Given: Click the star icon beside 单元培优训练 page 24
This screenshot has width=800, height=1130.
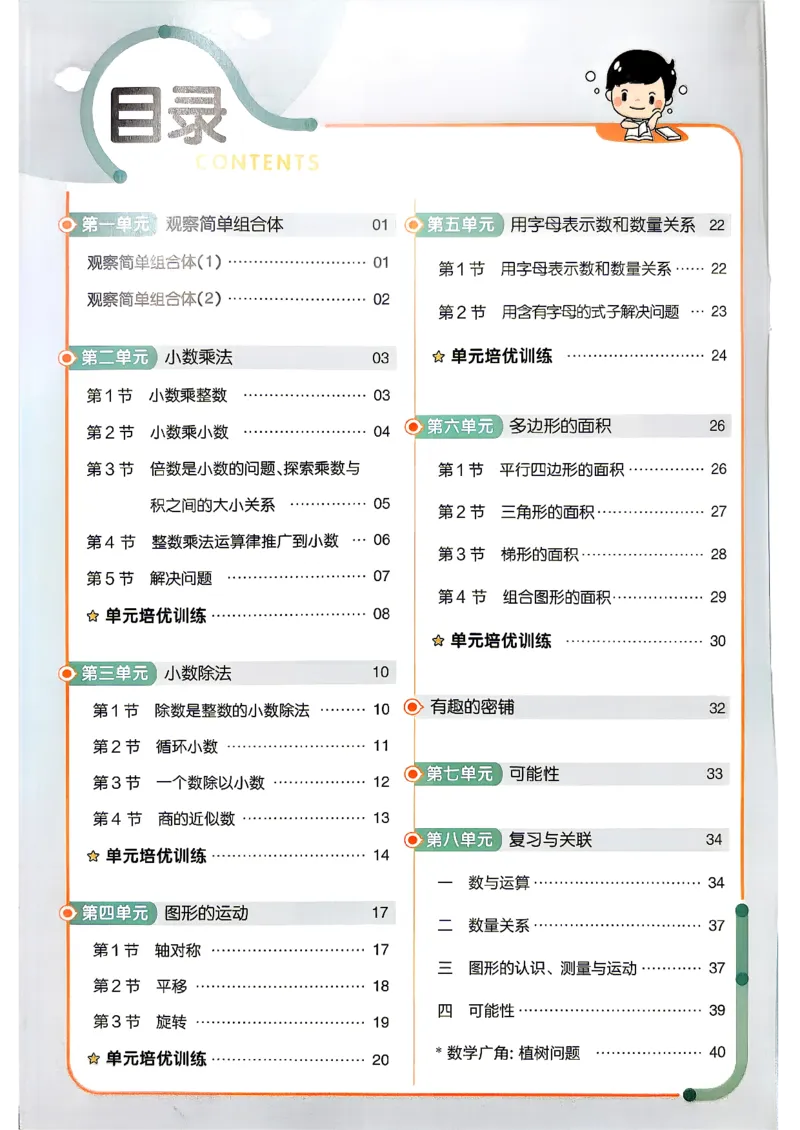Looking at the screenshot, I should [438, 356].
